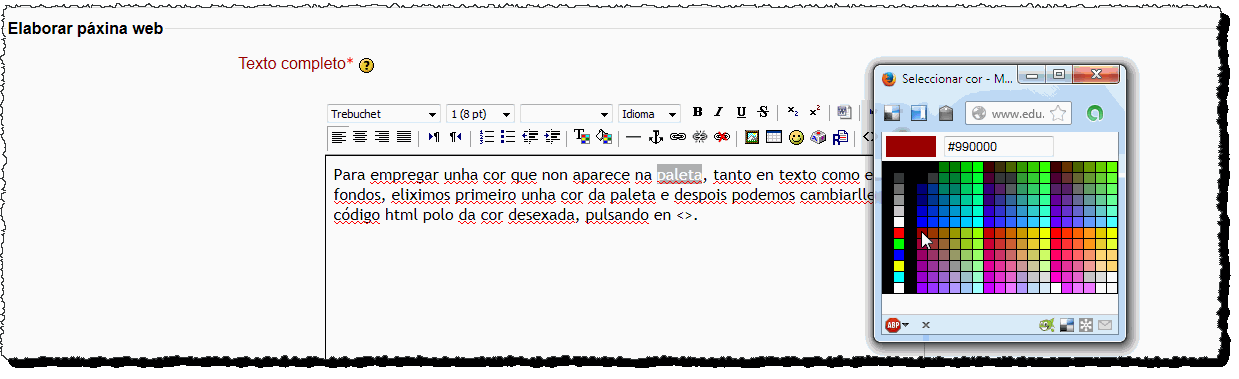Insert a smiley emoticon
Viewport: 1239px width, 379px height.
(796, 137)
